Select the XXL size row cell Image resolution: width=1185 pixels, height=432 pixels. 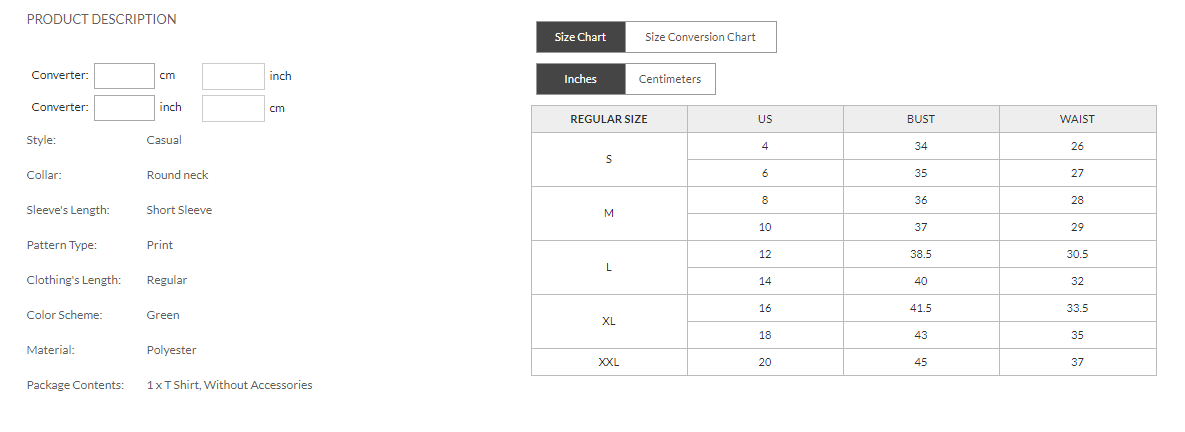point(609,362)
